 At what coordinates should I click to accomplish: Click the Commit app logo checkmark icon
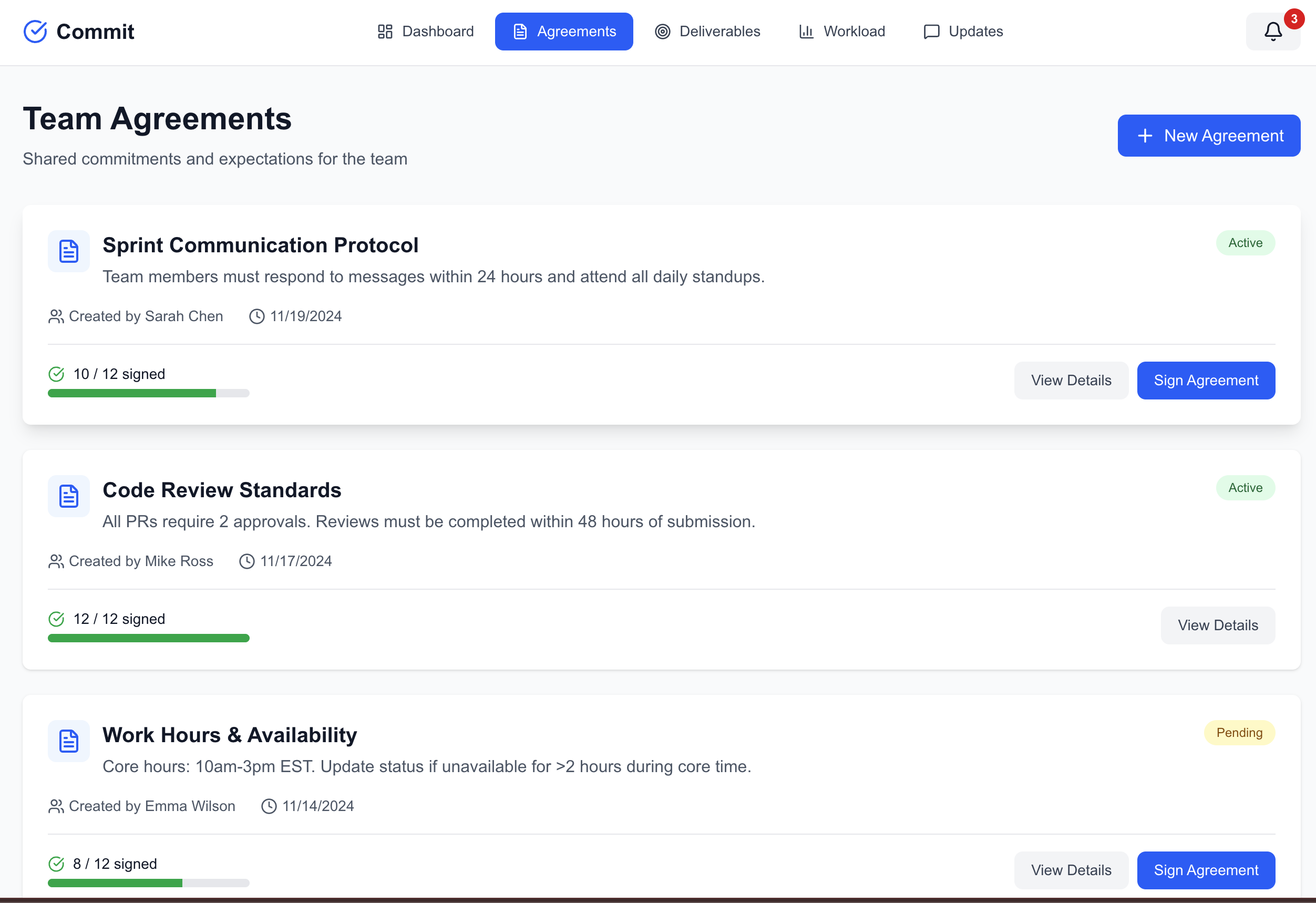(35, 31)
